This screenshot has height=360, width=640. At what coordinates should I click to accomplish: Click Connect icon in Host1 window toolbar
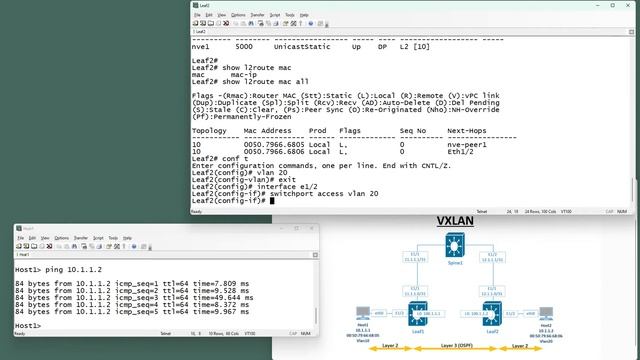(x=18, y=247)
